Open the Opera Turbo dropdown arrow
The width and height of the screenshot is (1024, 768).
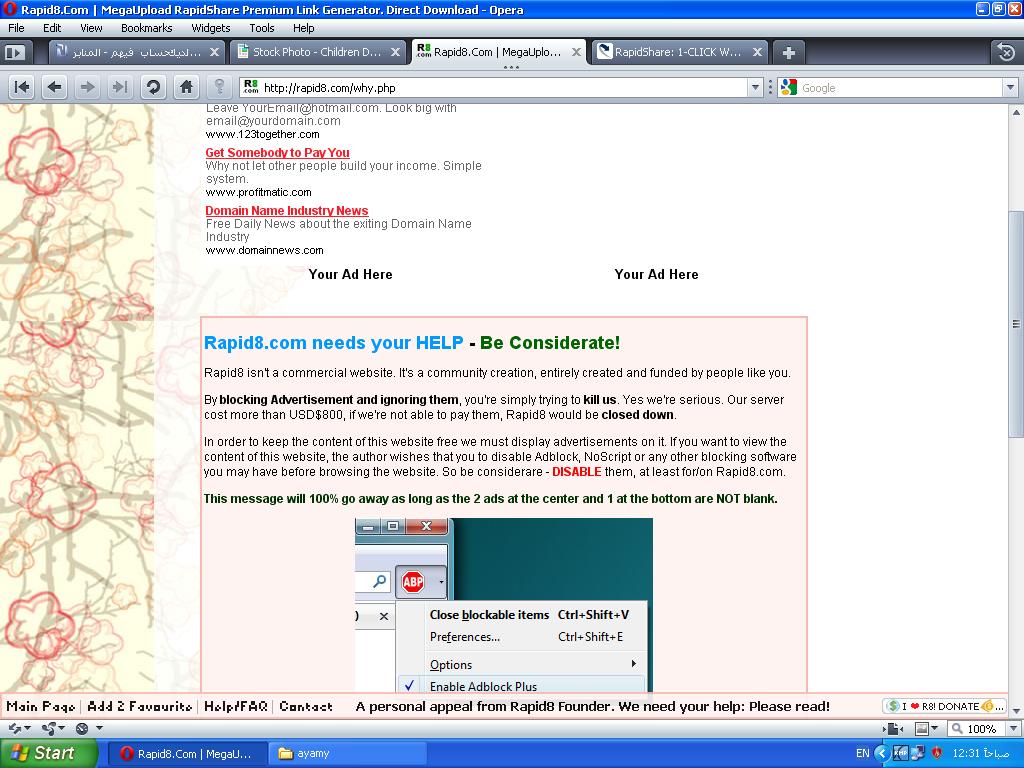[99, 728]
